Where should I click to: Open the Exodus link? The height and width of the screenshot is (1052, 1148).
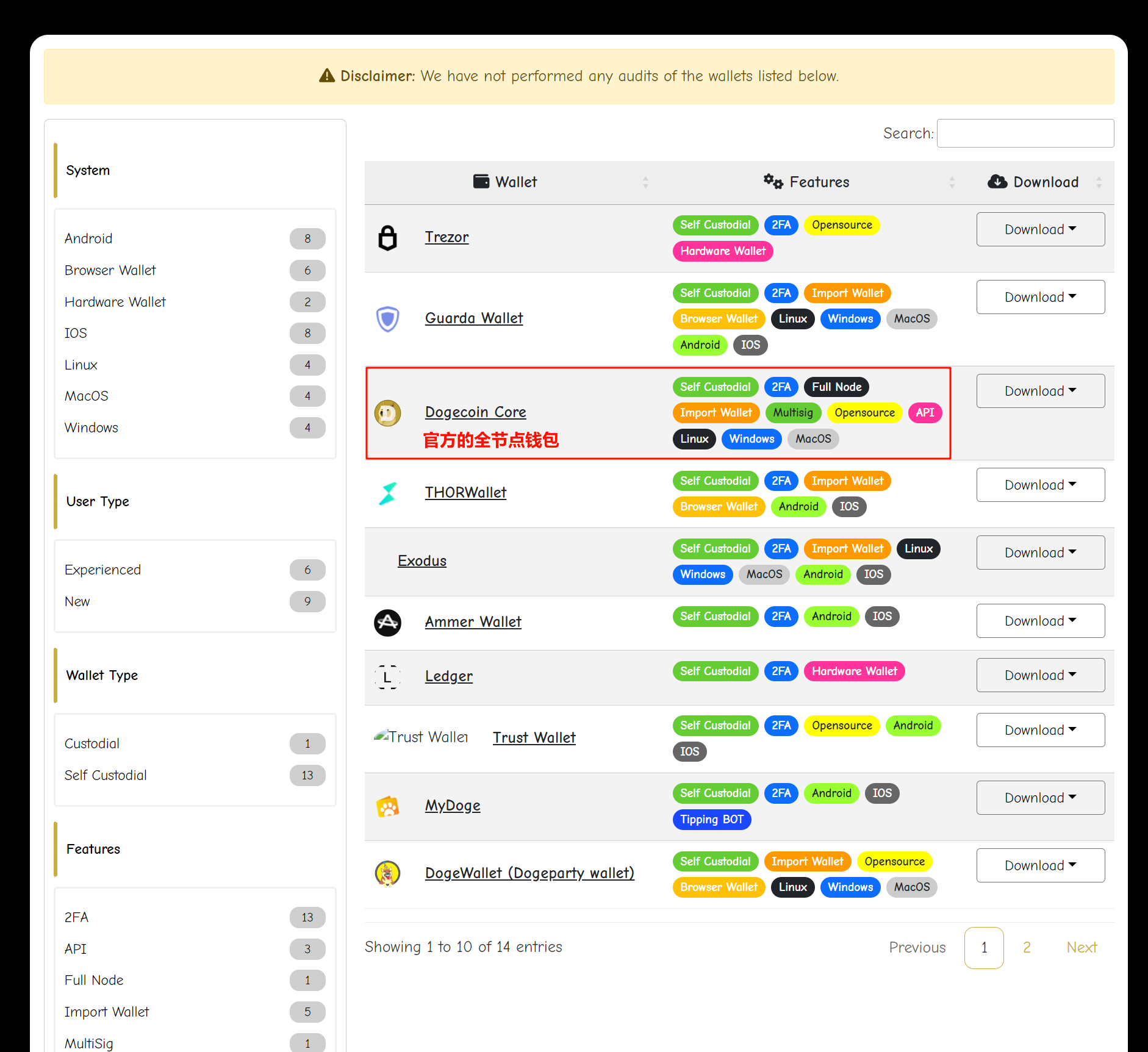tap(422, 561)
